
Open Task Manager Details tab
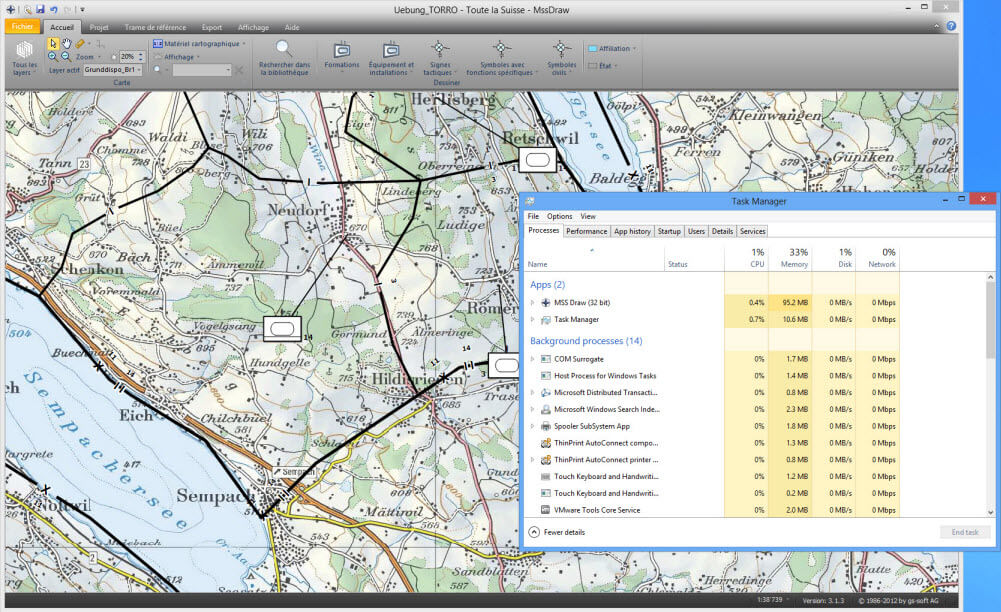722,231
